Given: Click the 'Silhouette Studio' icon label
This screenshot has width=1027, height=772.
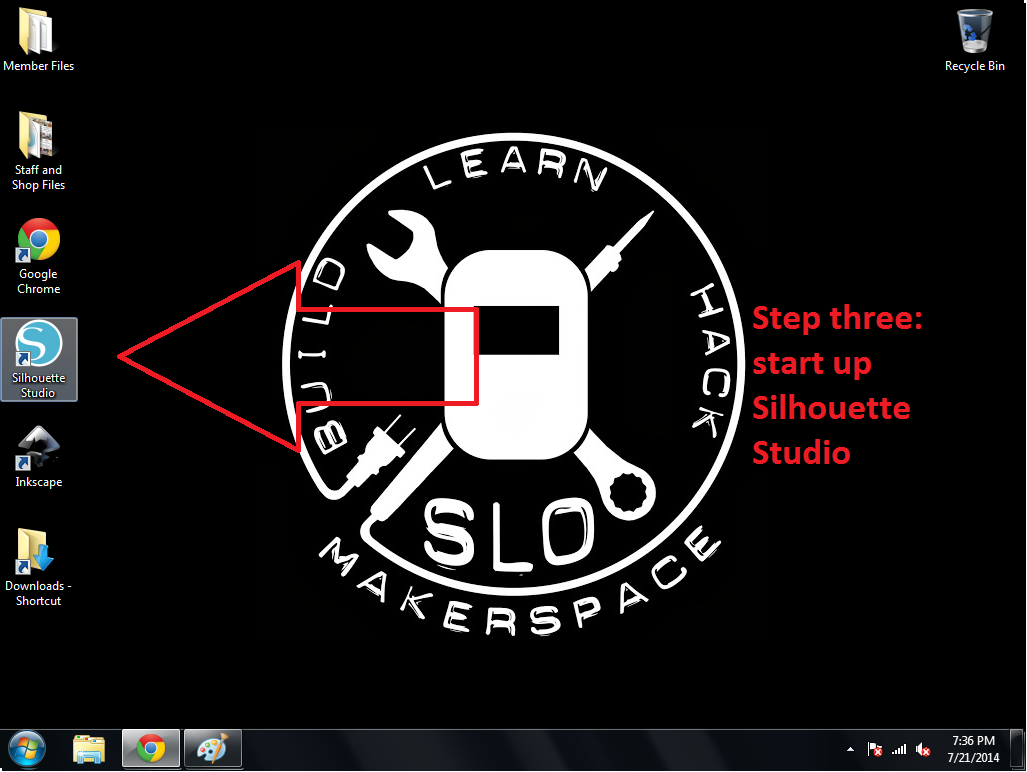Looking at the screenshot, I should point(38,385).
